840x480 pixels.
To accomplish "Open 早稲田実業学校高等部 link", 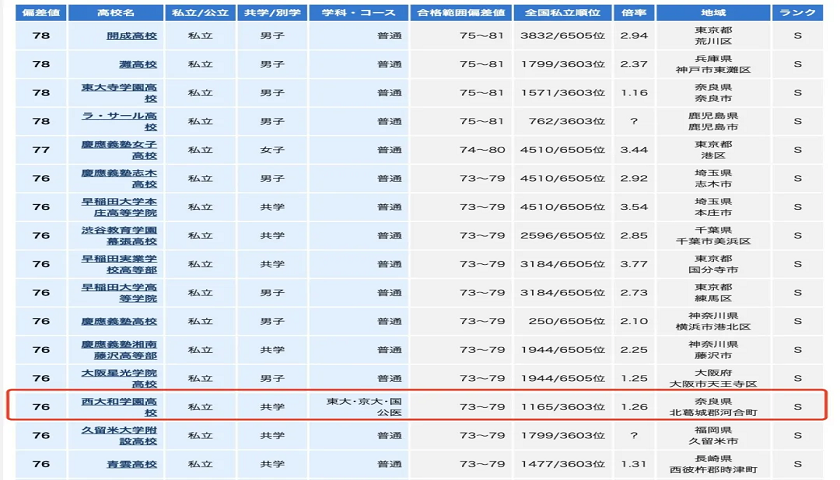I will (118, 264).
